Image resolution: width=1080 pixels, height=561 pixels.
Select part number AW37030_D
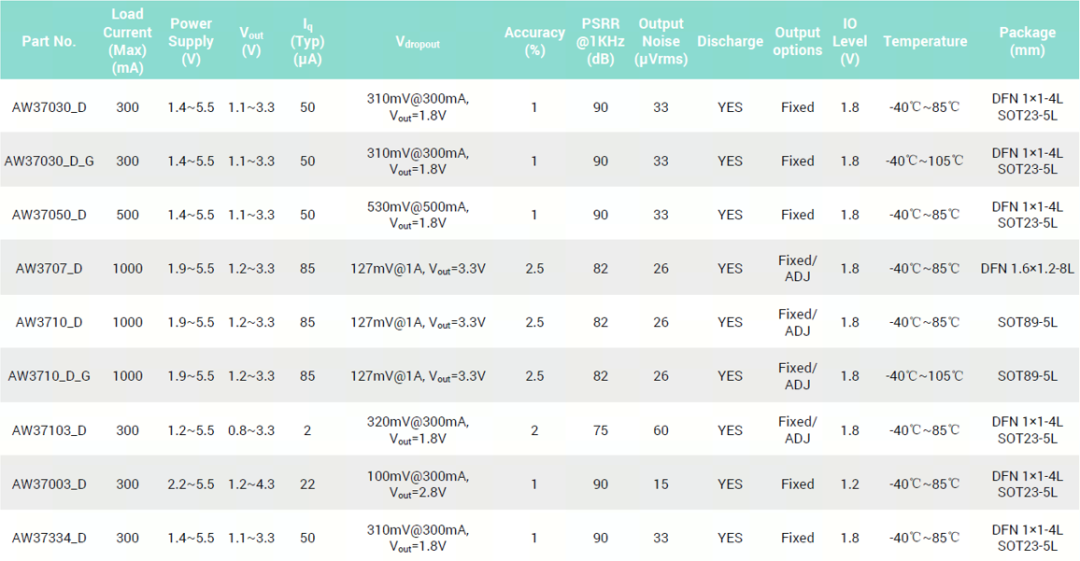[49, 108]
